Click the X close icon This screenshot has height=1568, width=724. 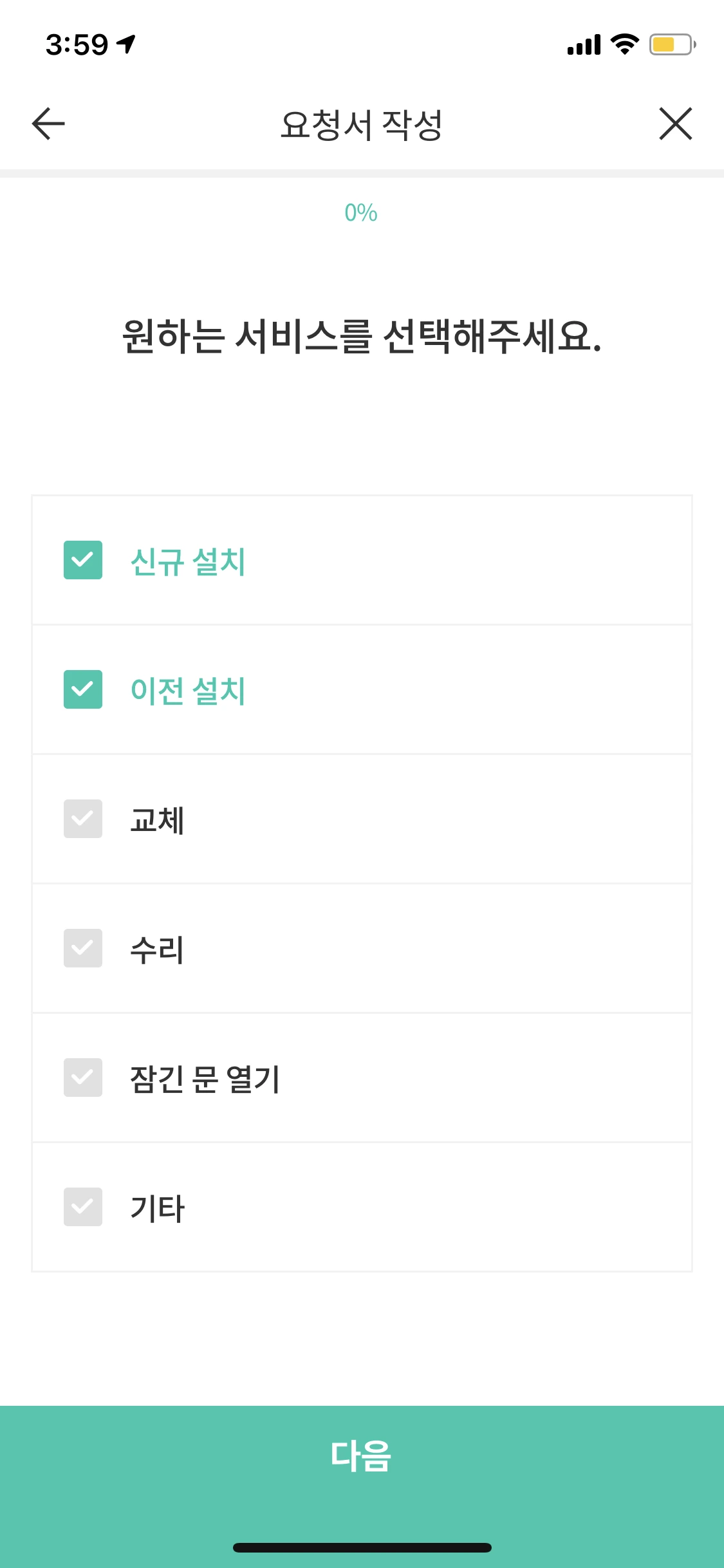tap(676, 124)
